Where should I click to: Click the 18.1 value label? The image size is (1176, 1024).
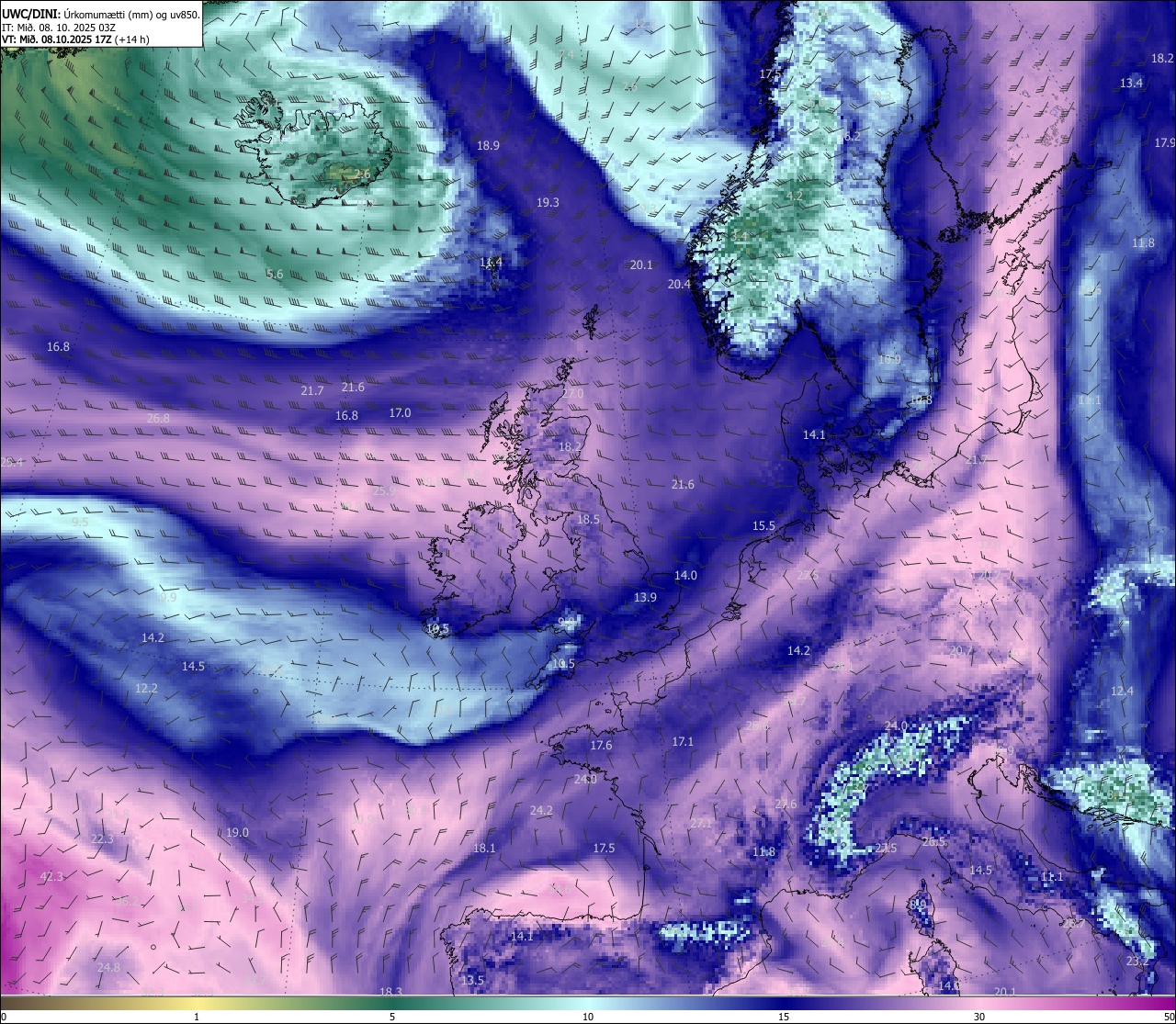tap(484, 848)
